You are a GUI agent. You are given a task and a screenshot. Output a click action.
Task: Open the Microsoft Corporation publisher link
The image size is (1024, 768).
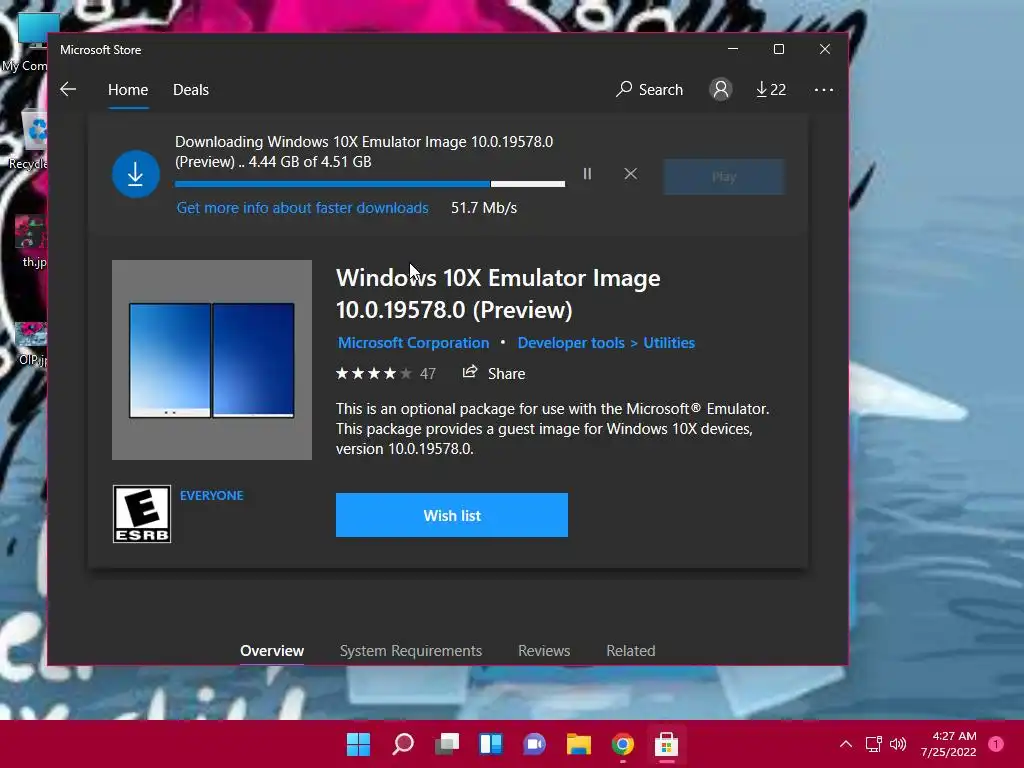click(x=413, y=343)
